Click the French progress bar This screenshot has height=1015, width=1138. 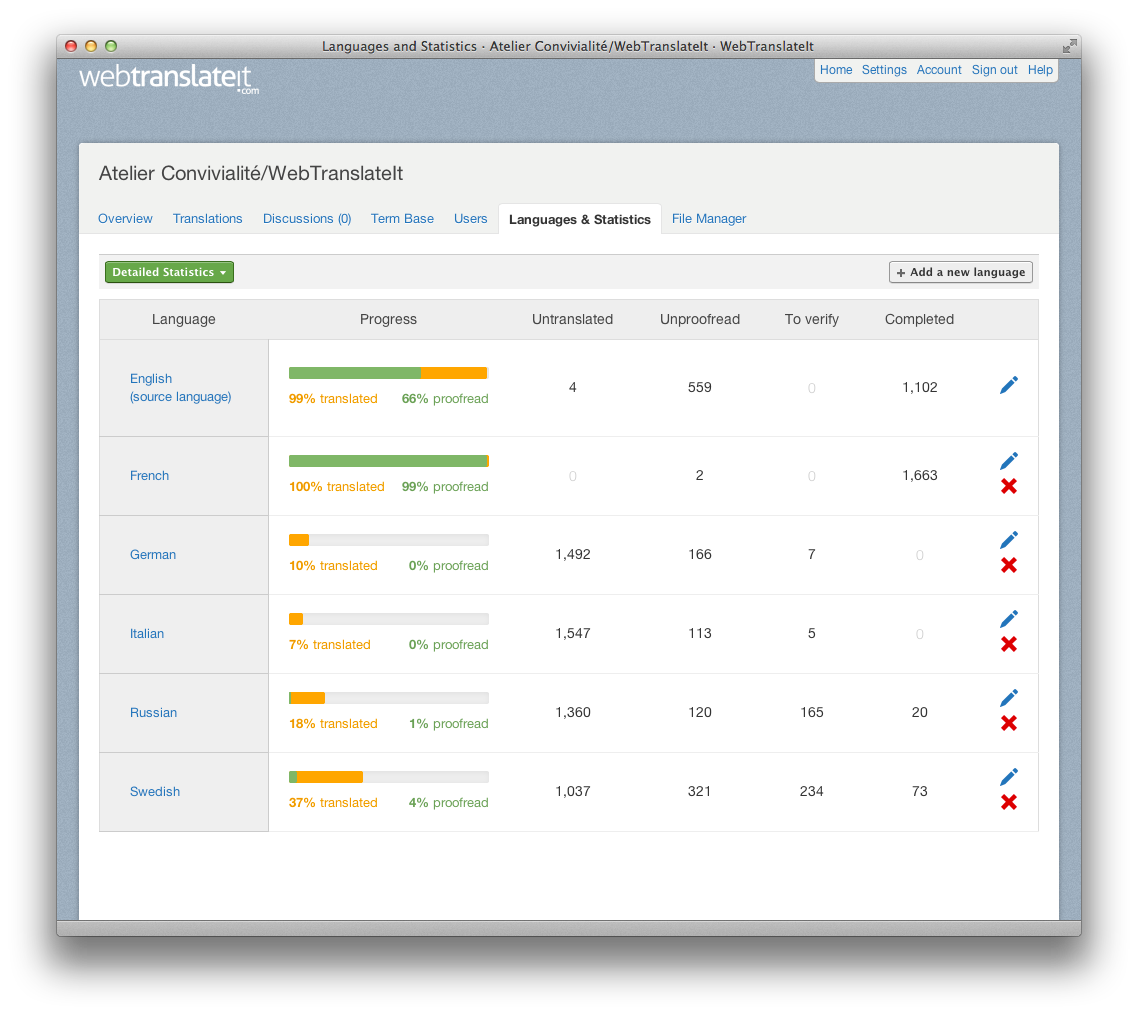(389, 461)
